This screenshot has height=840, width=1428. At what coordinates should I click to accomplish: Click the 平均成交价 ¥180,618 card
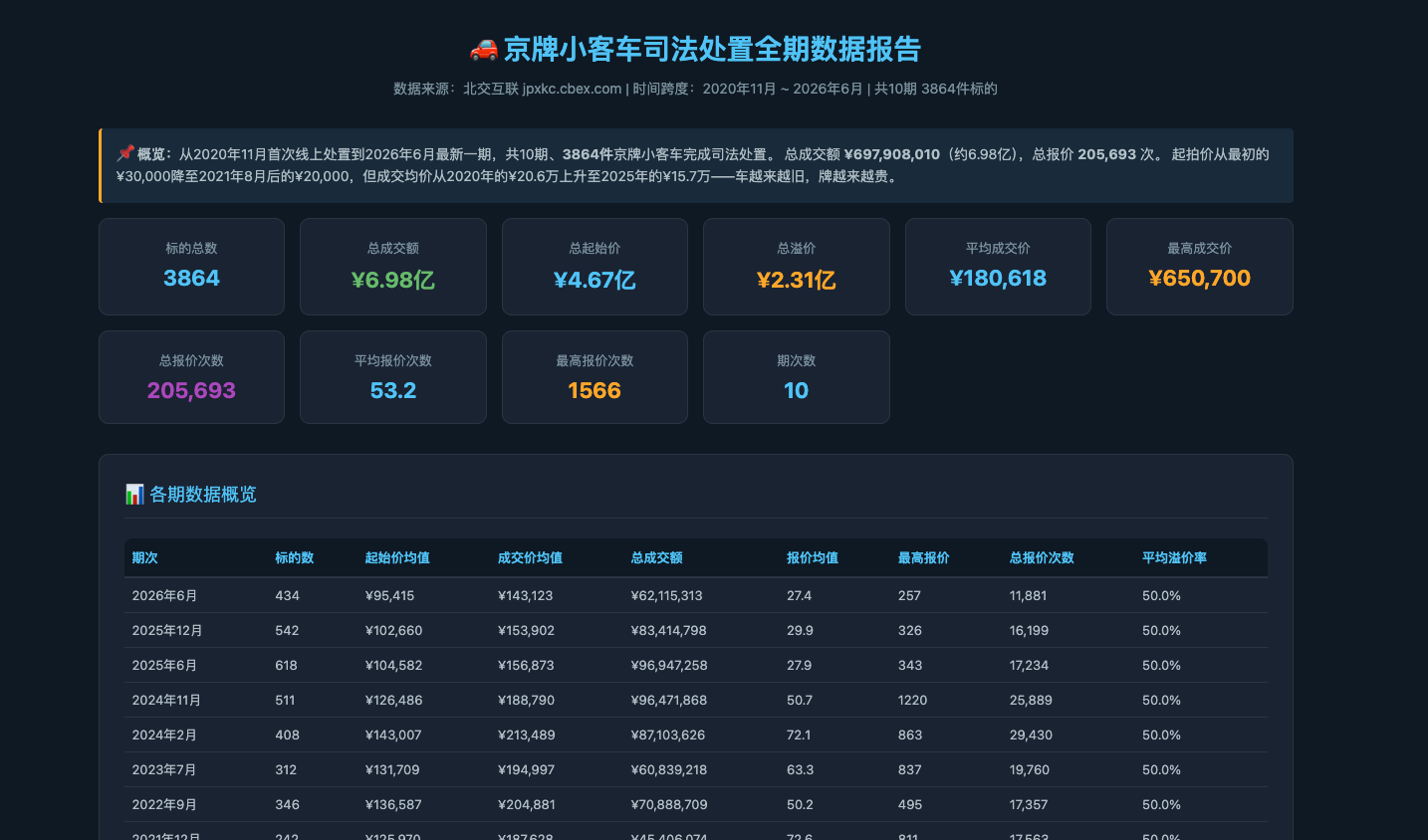tap(998, 267)
